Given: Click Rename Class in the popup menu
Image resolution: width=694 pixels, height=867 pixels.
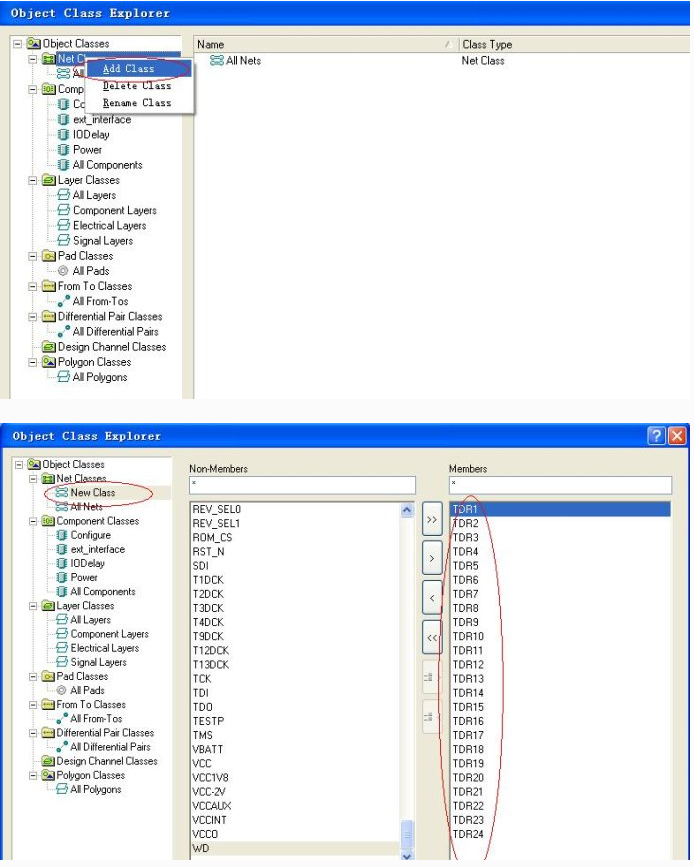Looking at the screenshot, I should (137, 103).
